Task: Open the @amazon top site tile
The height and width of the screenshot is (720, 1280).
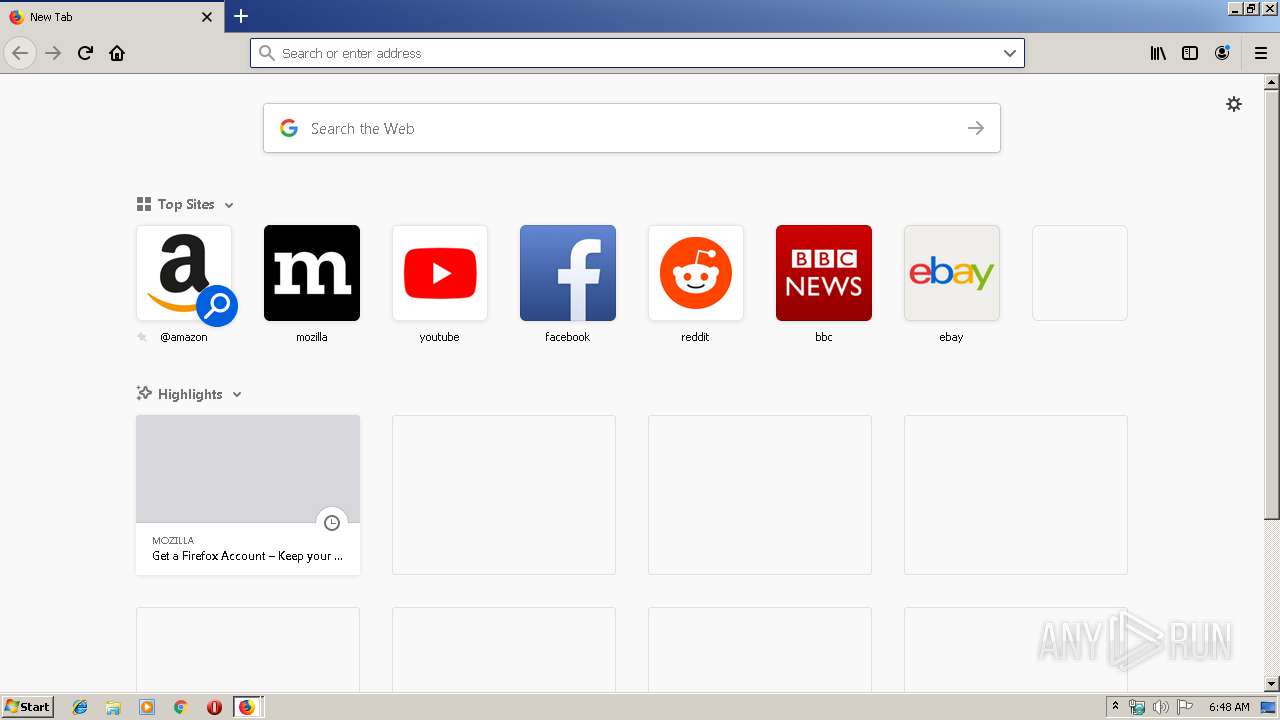Action: click(x=184, y=273)
